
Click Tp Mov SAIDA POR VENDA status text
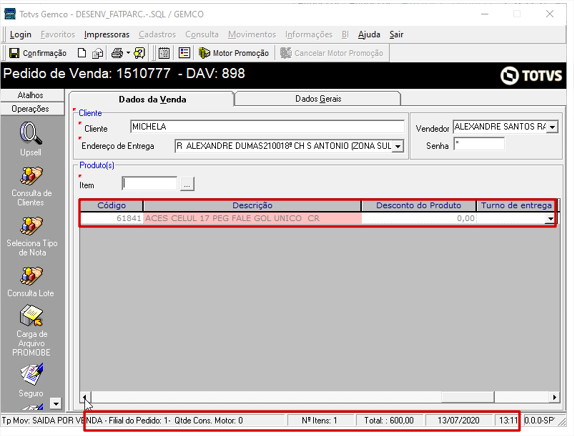53,421
